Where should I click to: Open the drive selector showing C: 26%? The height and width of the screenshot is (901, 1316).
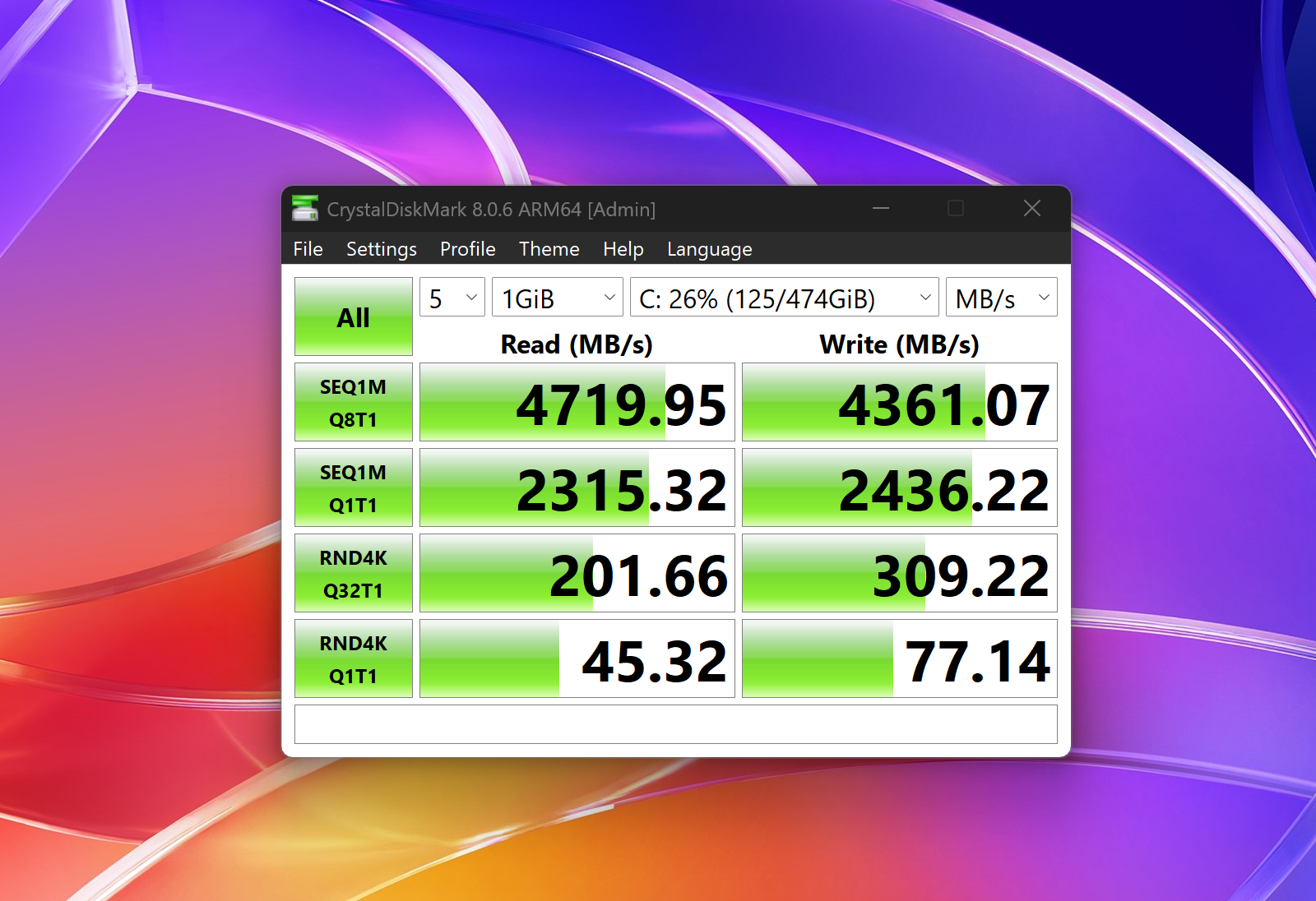point(785,298)
